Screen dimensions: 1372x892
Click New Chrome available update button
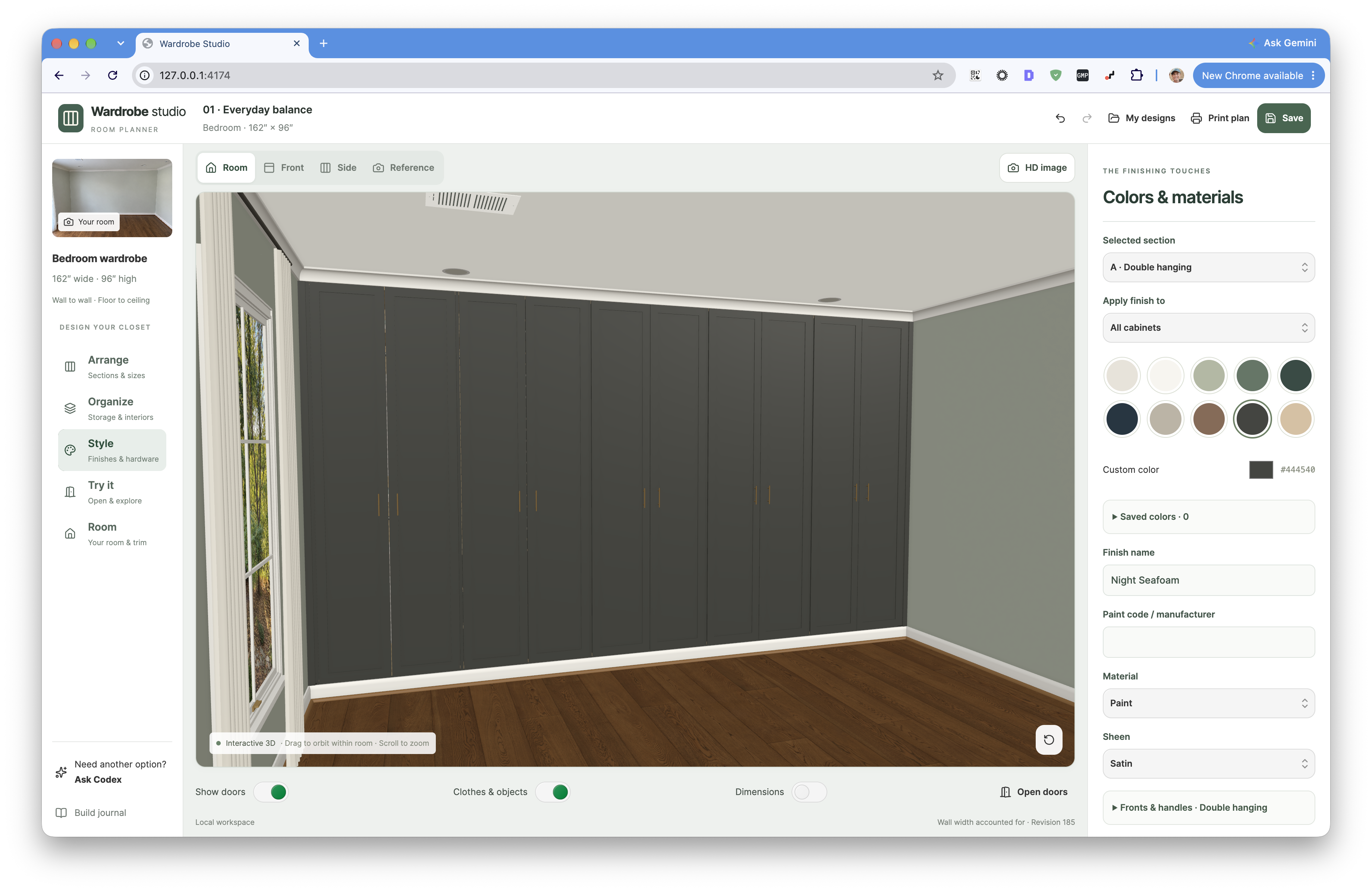click(x=1258, y=76)
